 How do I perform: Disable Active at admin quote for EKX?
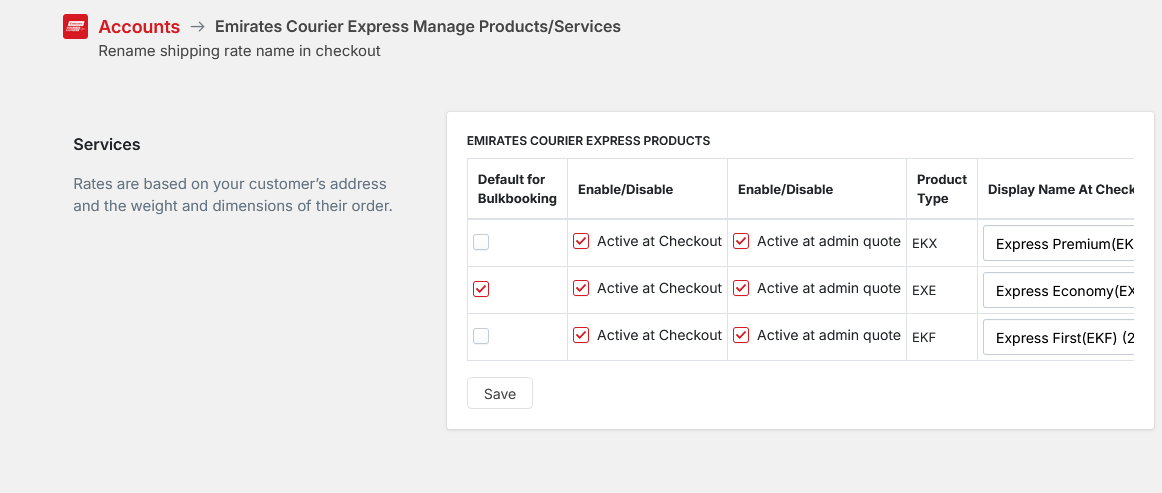(741, 241)
